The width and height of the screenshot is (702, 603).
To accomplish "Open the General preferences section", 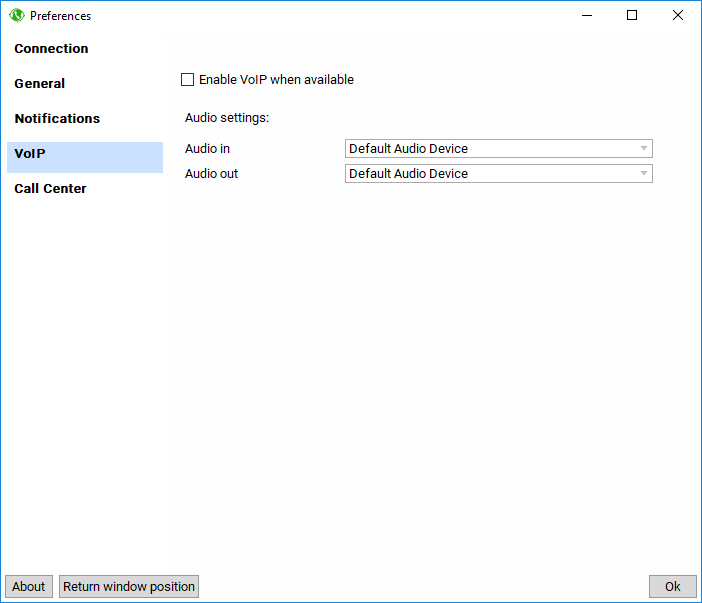I will tap(40, 84).
